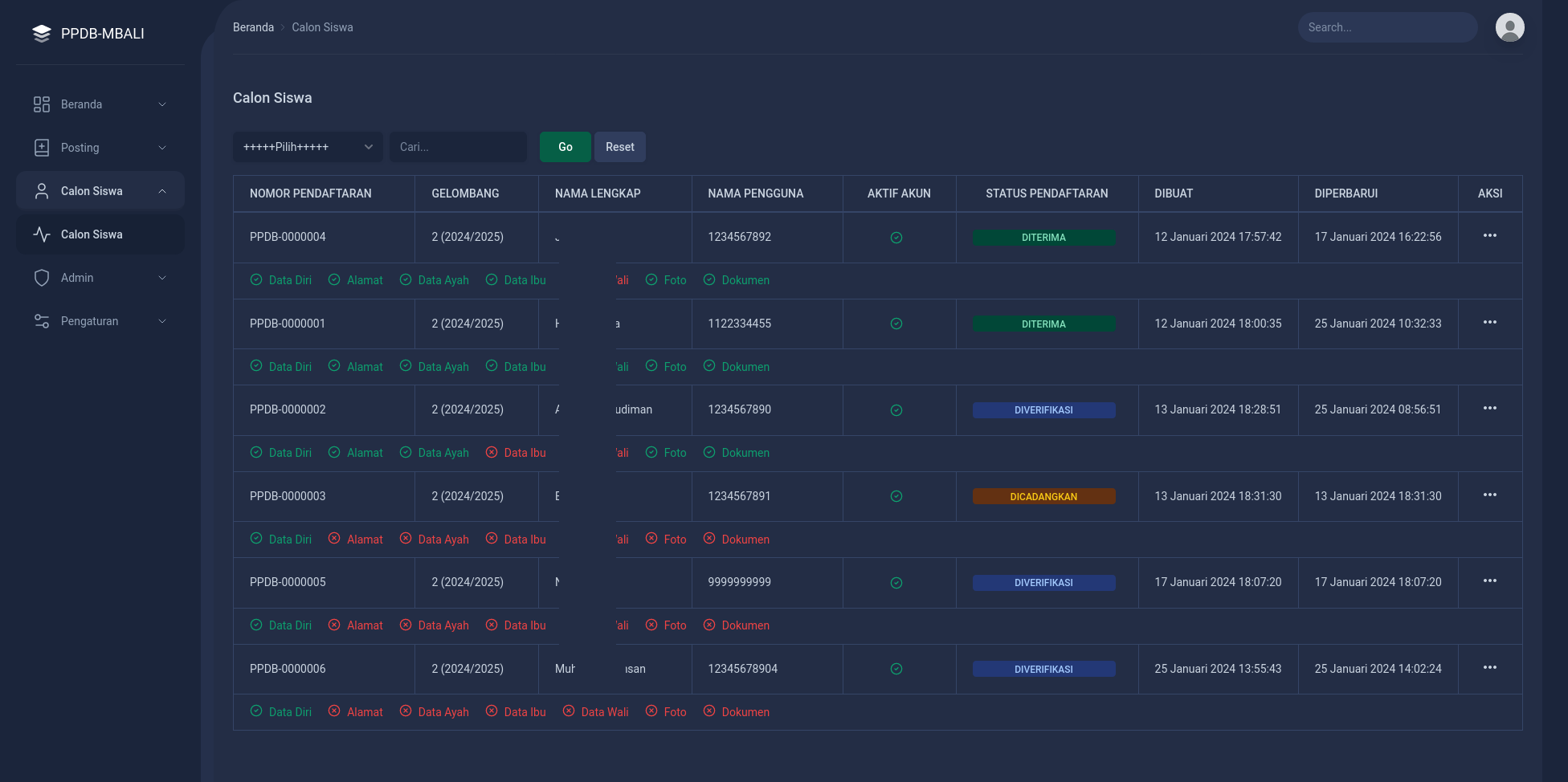Expand the Pengaturan chevron in sidebar
Screen dimensions: 1568x782
click(162, 321)
